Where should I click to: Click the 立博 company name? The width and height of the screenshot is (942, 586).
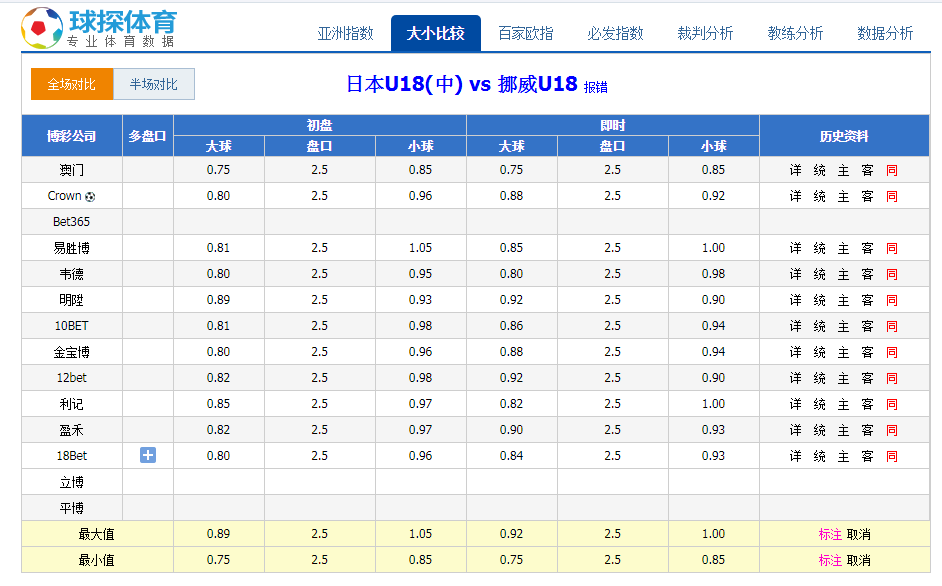click(x=71, y=482)
